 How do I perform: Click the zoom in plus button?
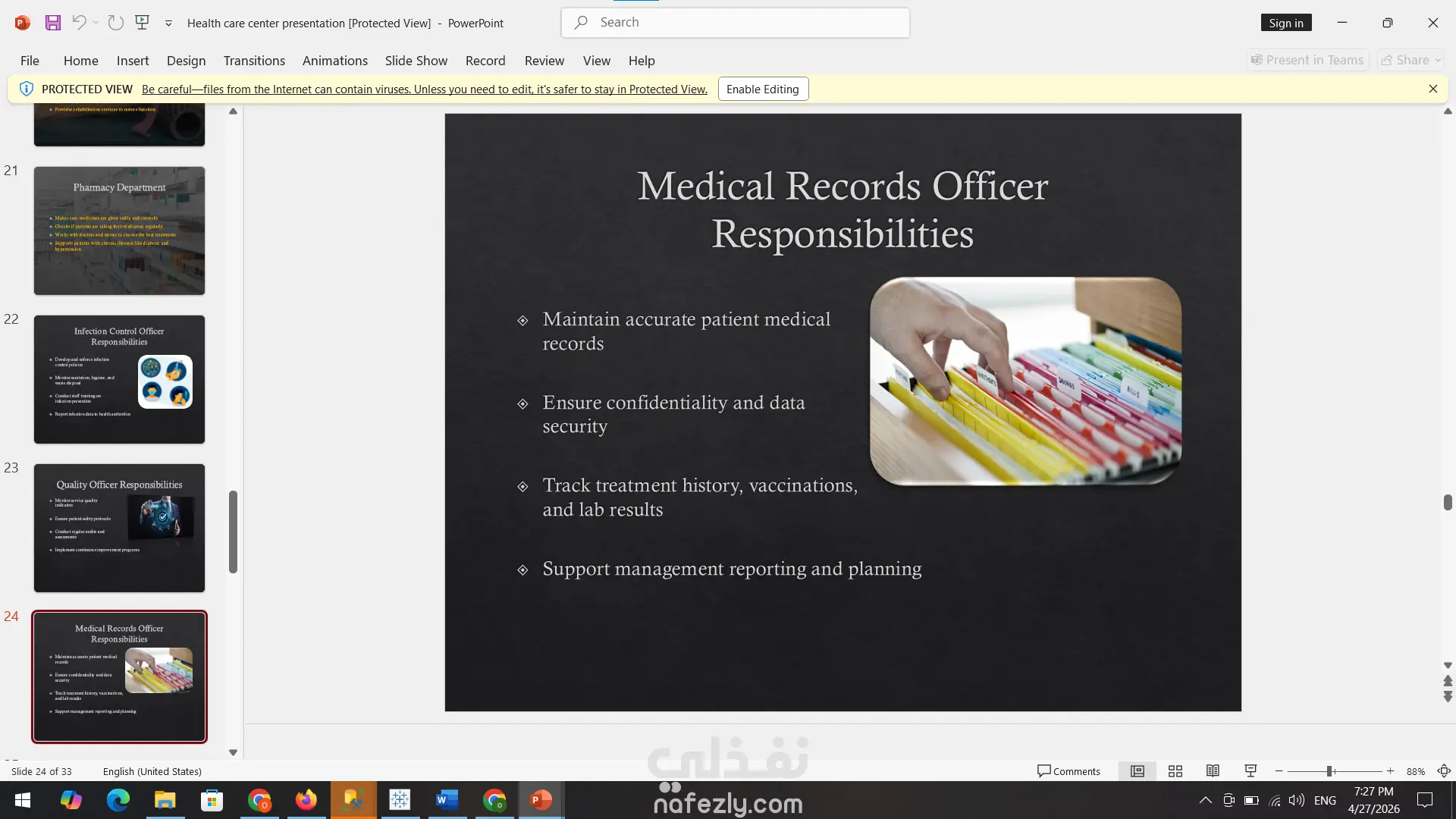click(1390, 771)
